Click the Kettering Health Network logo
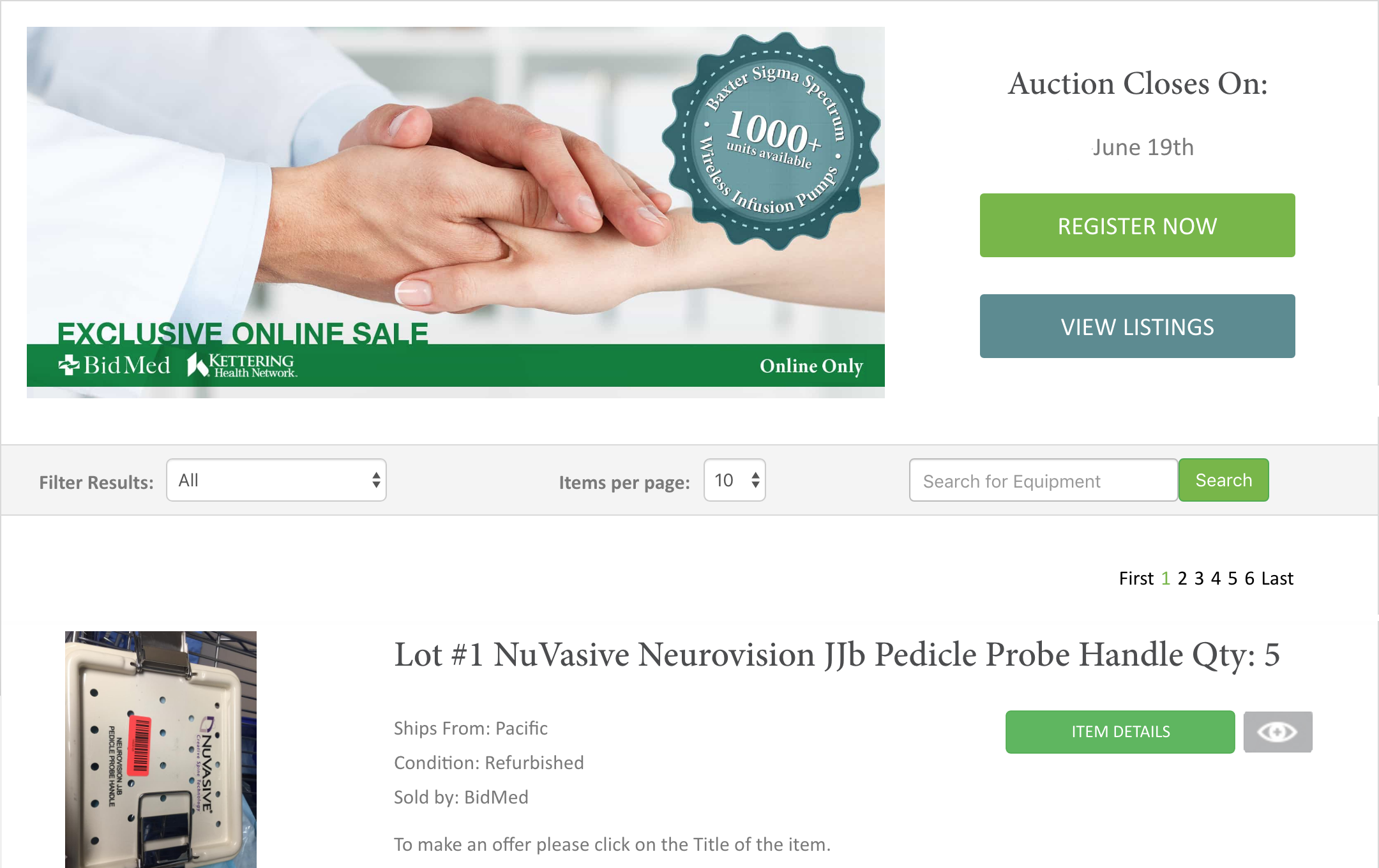Viewport: 1379px width, 868px height. pos(242,365)
